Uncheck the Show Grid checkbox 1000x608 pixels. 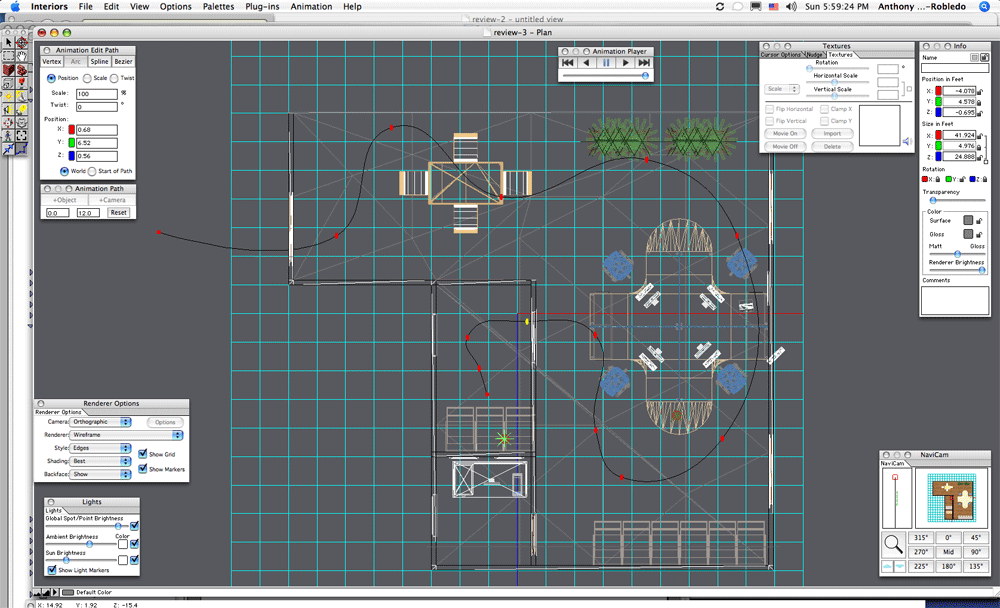pyautogui.click(x=142, y=454)
